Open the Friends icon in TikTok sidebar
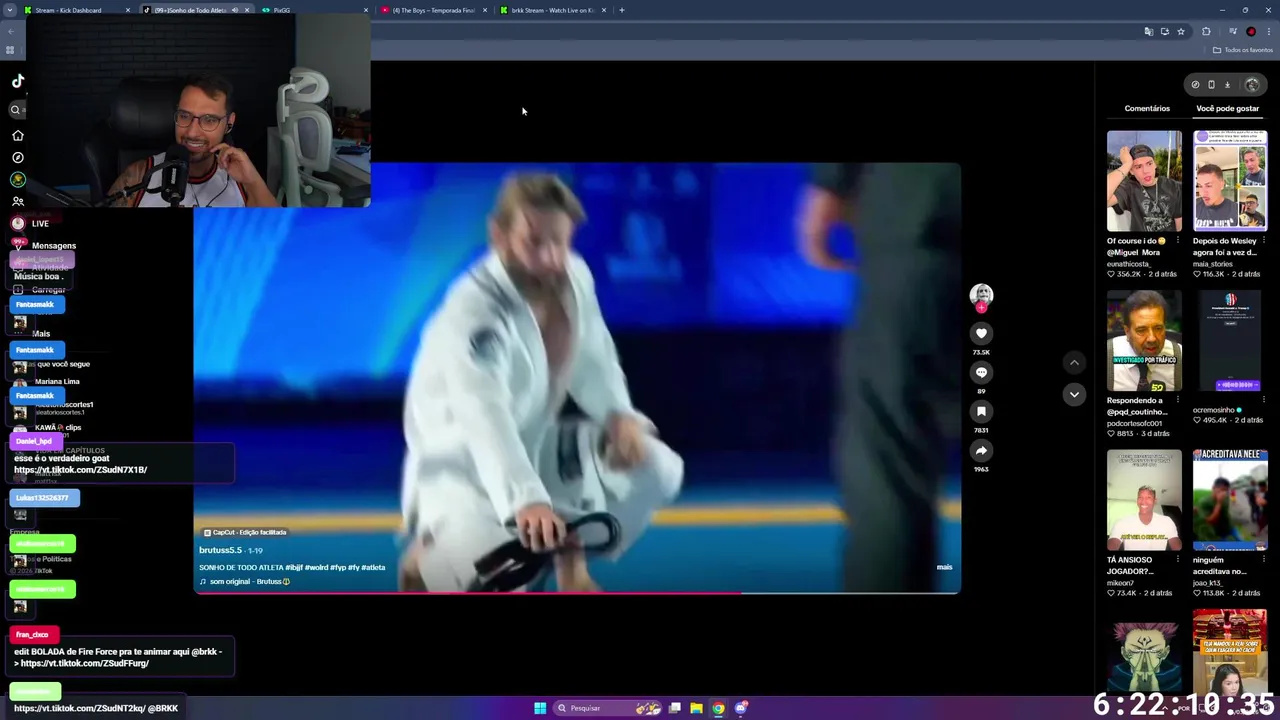The image size is (1280, 720). pyautogui.click(x=18, y=201)
